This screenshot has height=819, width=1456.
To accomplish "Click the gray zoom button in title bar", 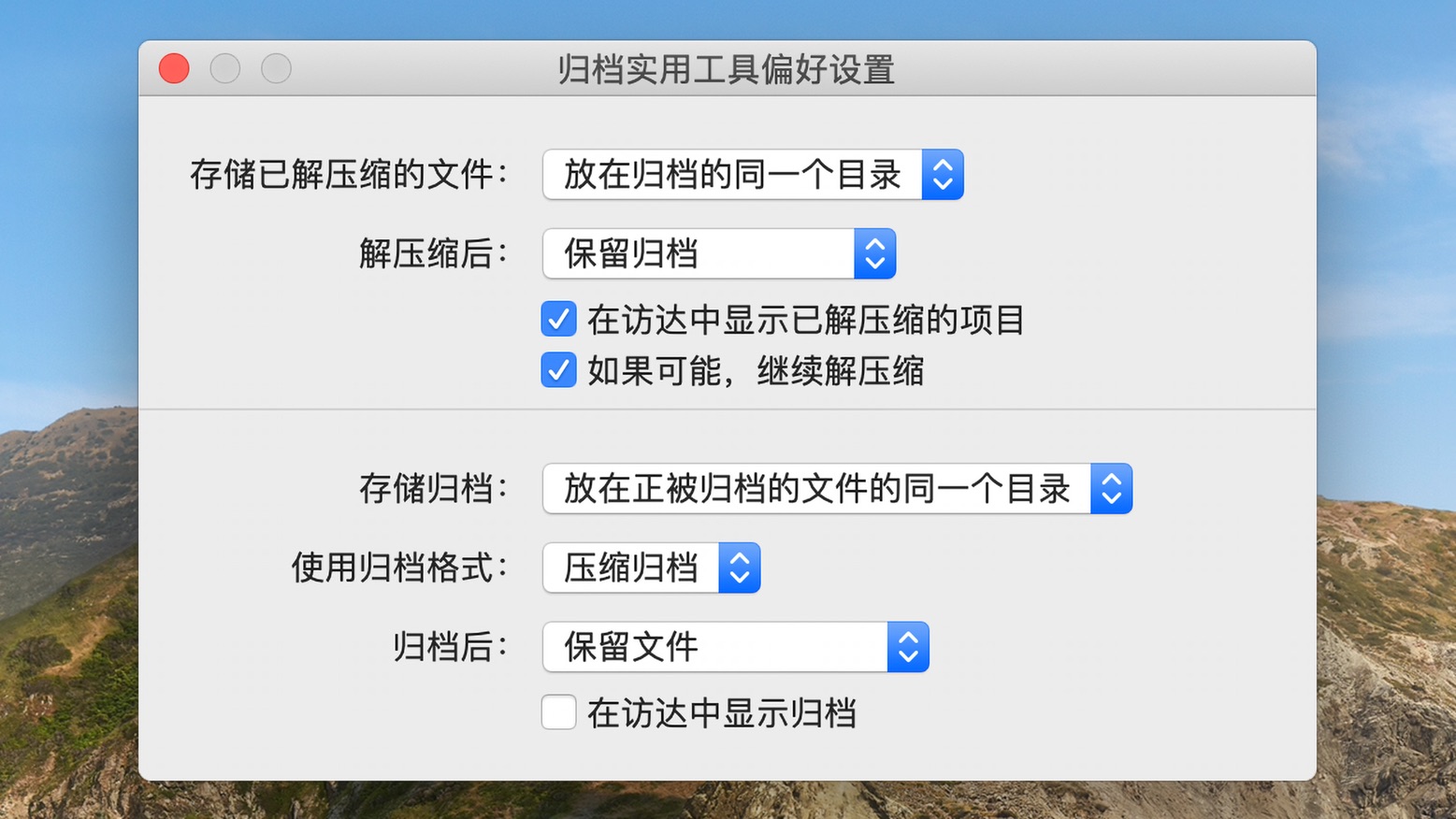I will (276, 68).
